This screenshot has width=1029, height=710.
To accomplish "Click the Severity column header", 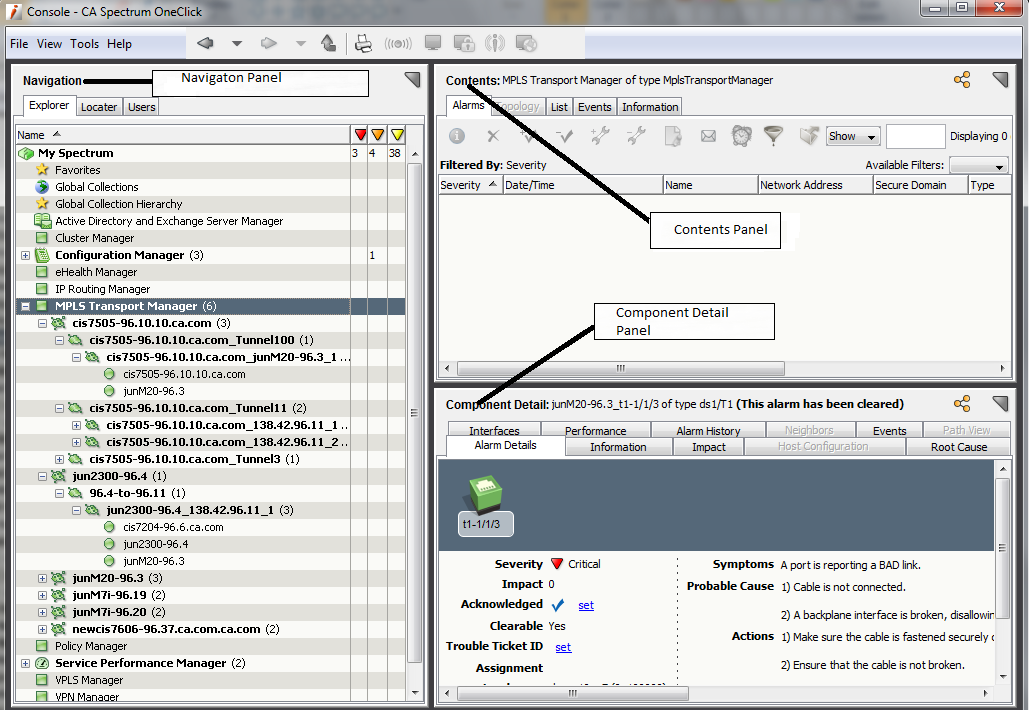I will click(x=469, y=185).
